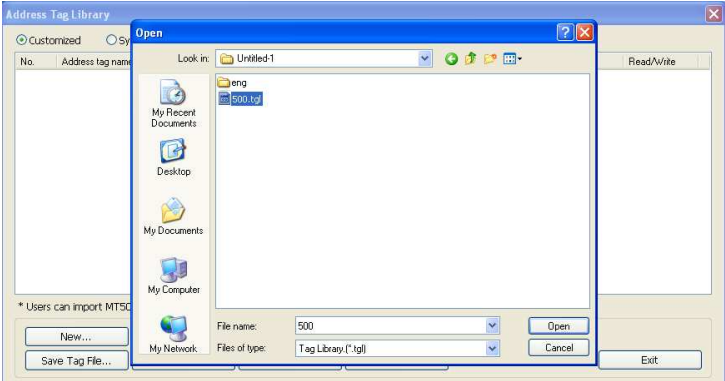The width and height of the screenshot is (725, 381).
Task: Close the Address Tag Library window
Action: pyautogui.click(x=713, y=14)
